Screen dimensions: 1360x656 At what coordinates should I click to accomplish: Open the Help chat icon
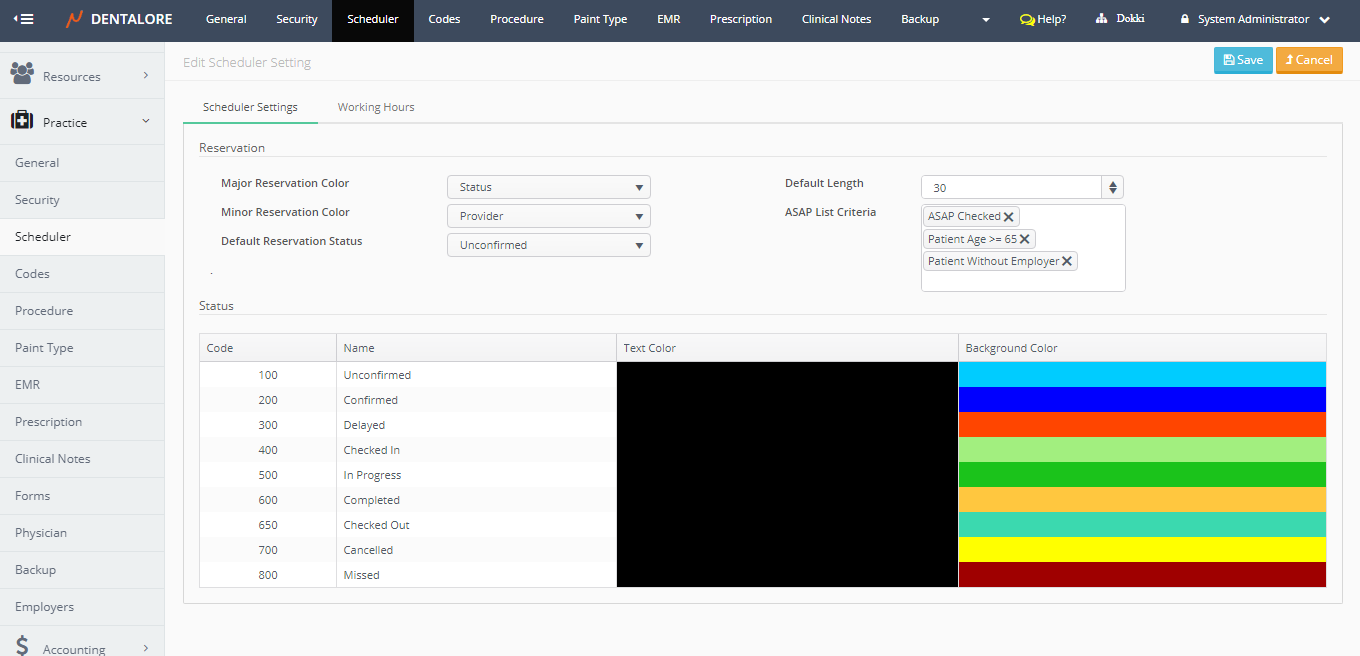[1026, 20]
